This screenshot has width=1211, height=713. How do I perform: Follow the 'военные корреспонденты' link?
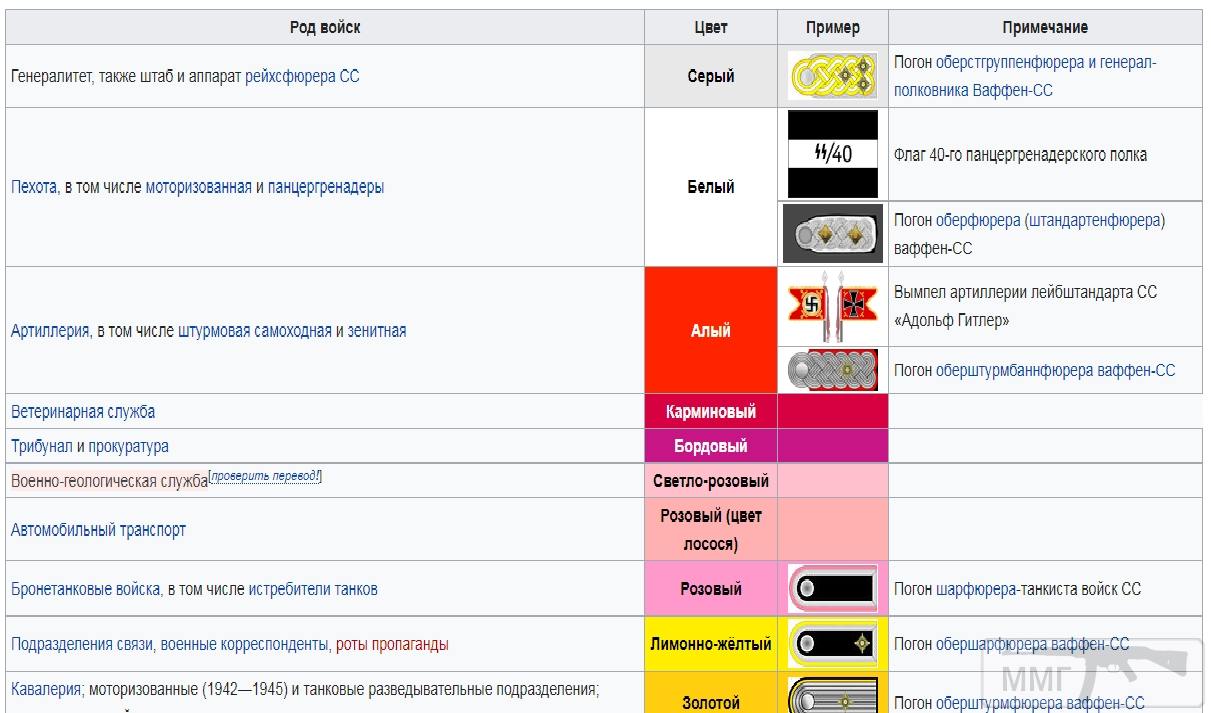[x=244, y=644]
